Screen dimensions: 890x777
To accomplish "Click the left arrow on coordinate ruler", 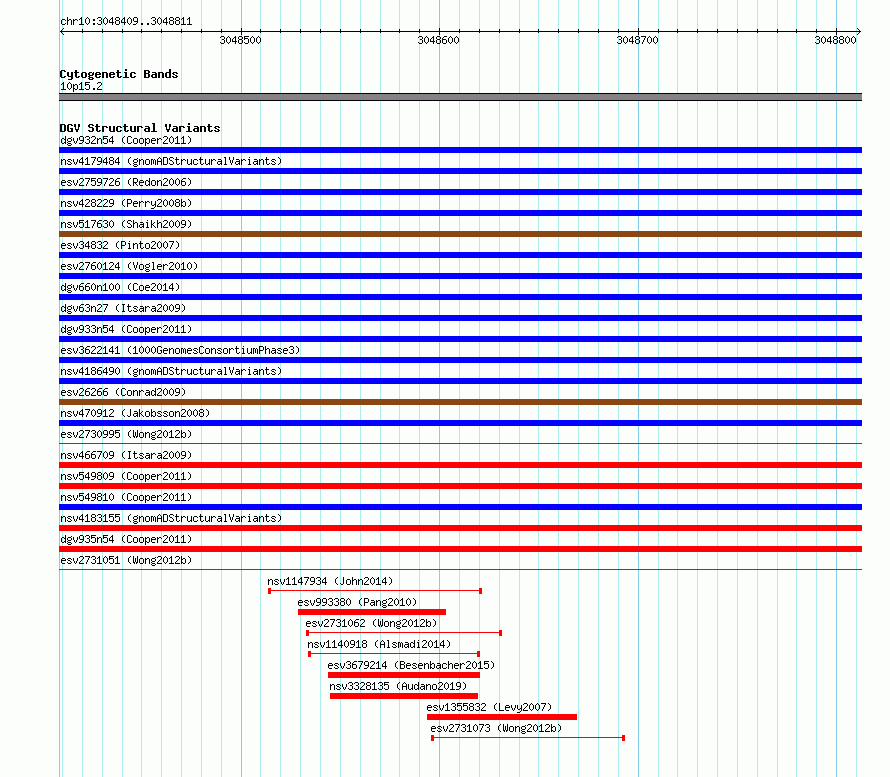I will click(62, 32).
